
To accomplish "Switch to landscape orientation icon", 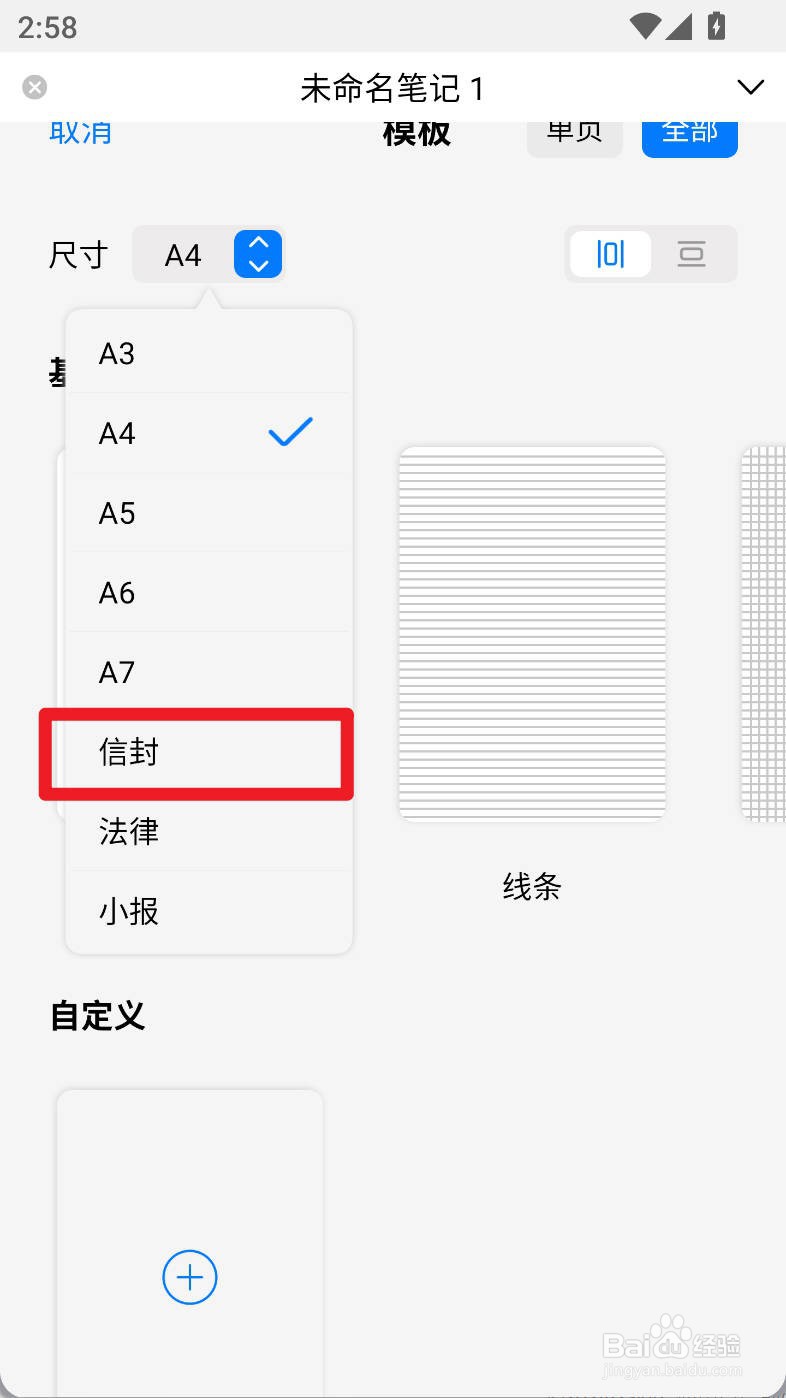I will 692,254.
